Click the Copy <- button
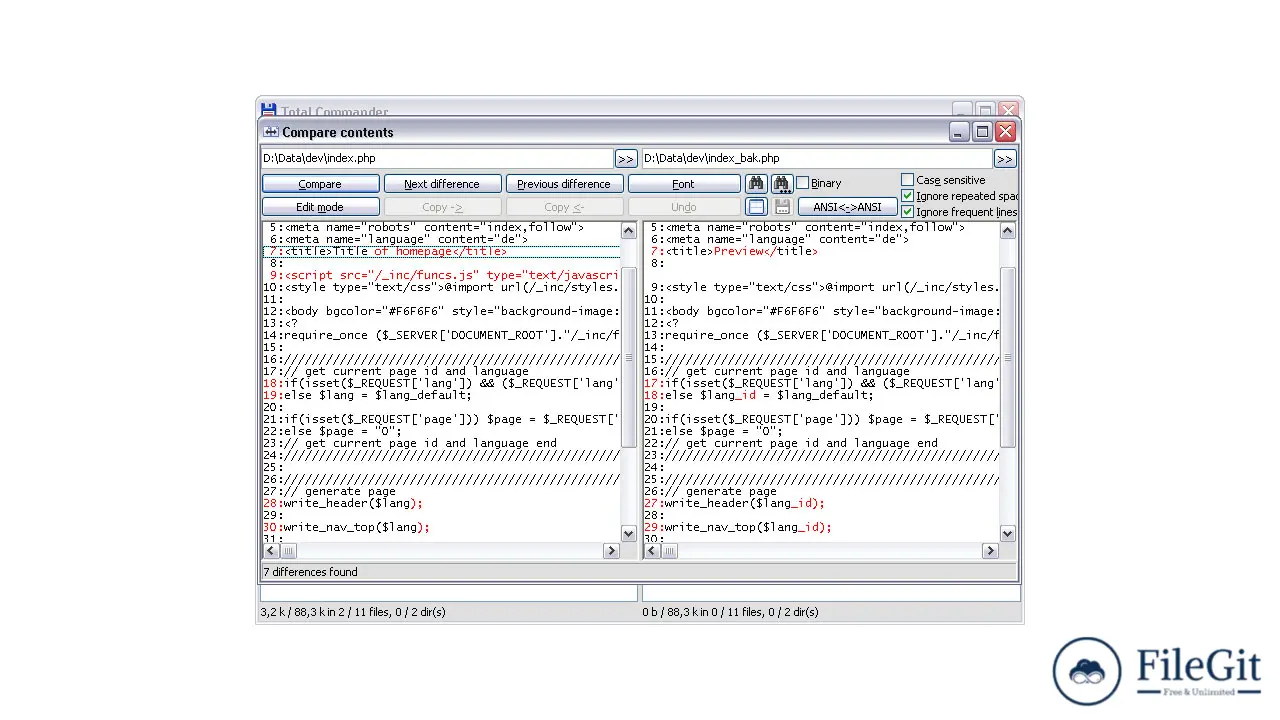Viewport: 1280px width, 720px height. 564,207
